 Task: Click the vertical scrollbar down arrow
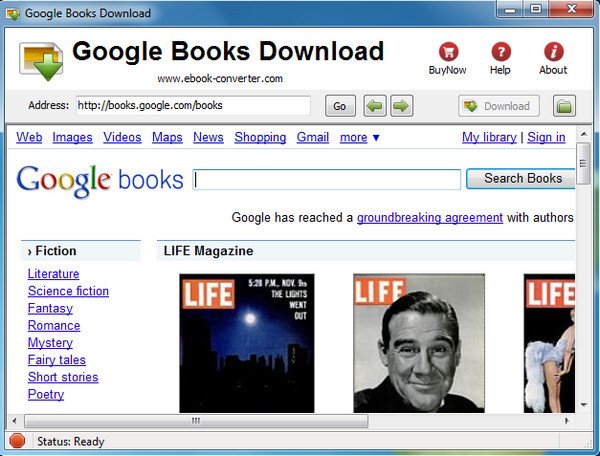[x=584, y=405]
